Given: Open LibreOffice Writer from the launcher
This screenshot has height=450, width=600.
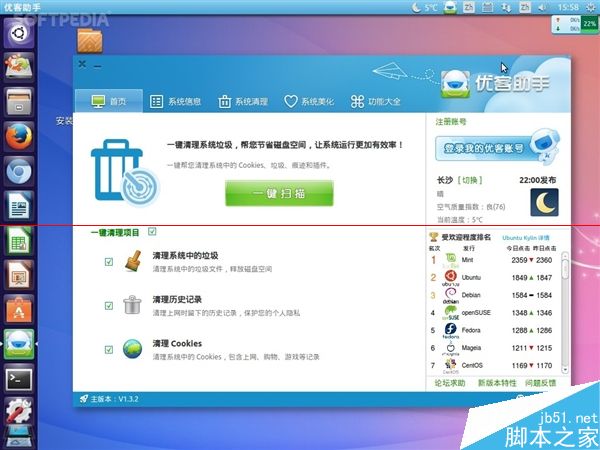Looking at the screenshot, I should point(19,205).
